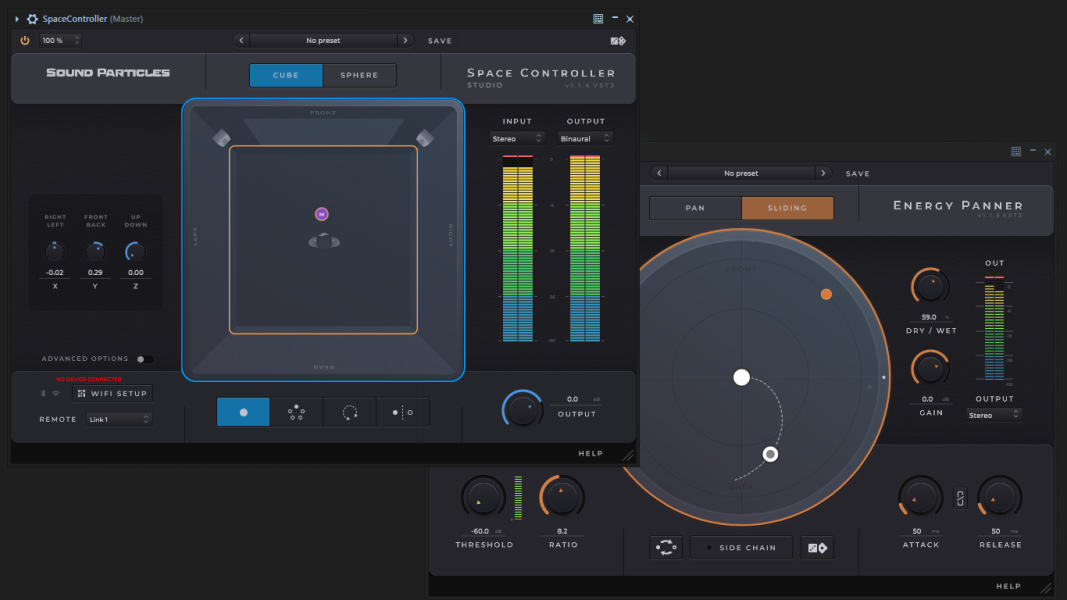The height and width of the screenshot is (600, 1067).
Task: Select the front-right speaker icon in cube
Action: click(425, 138)
